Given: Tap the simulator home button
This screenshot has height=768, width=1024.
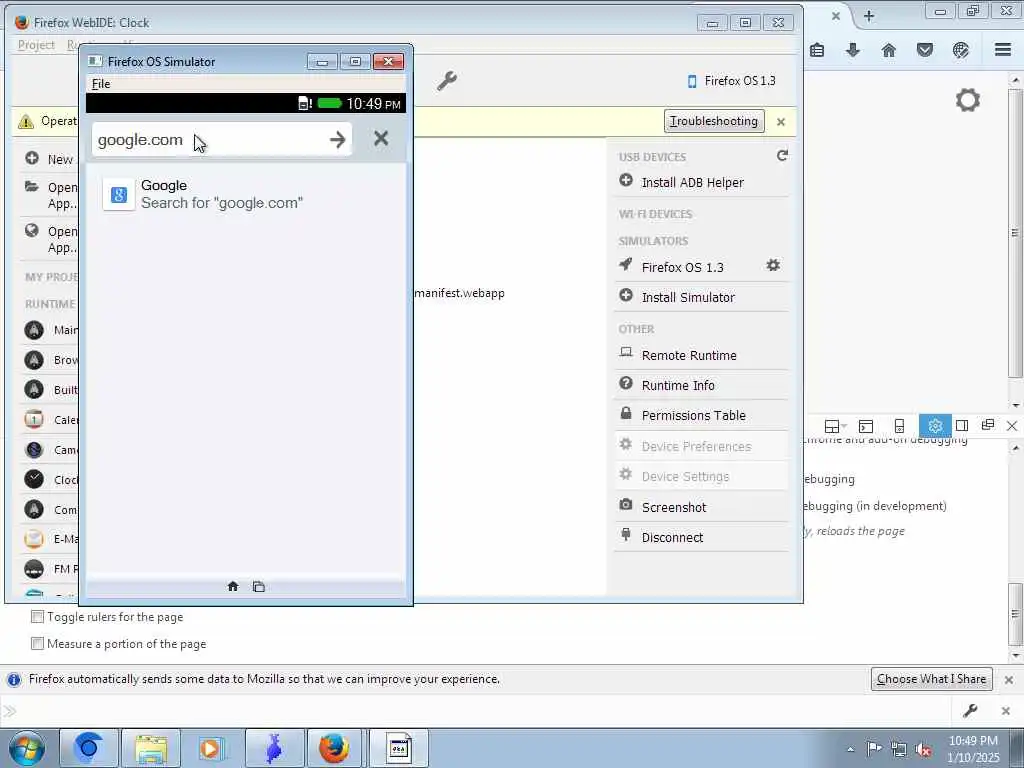Looking at the screenshot, I should [232, 586].
